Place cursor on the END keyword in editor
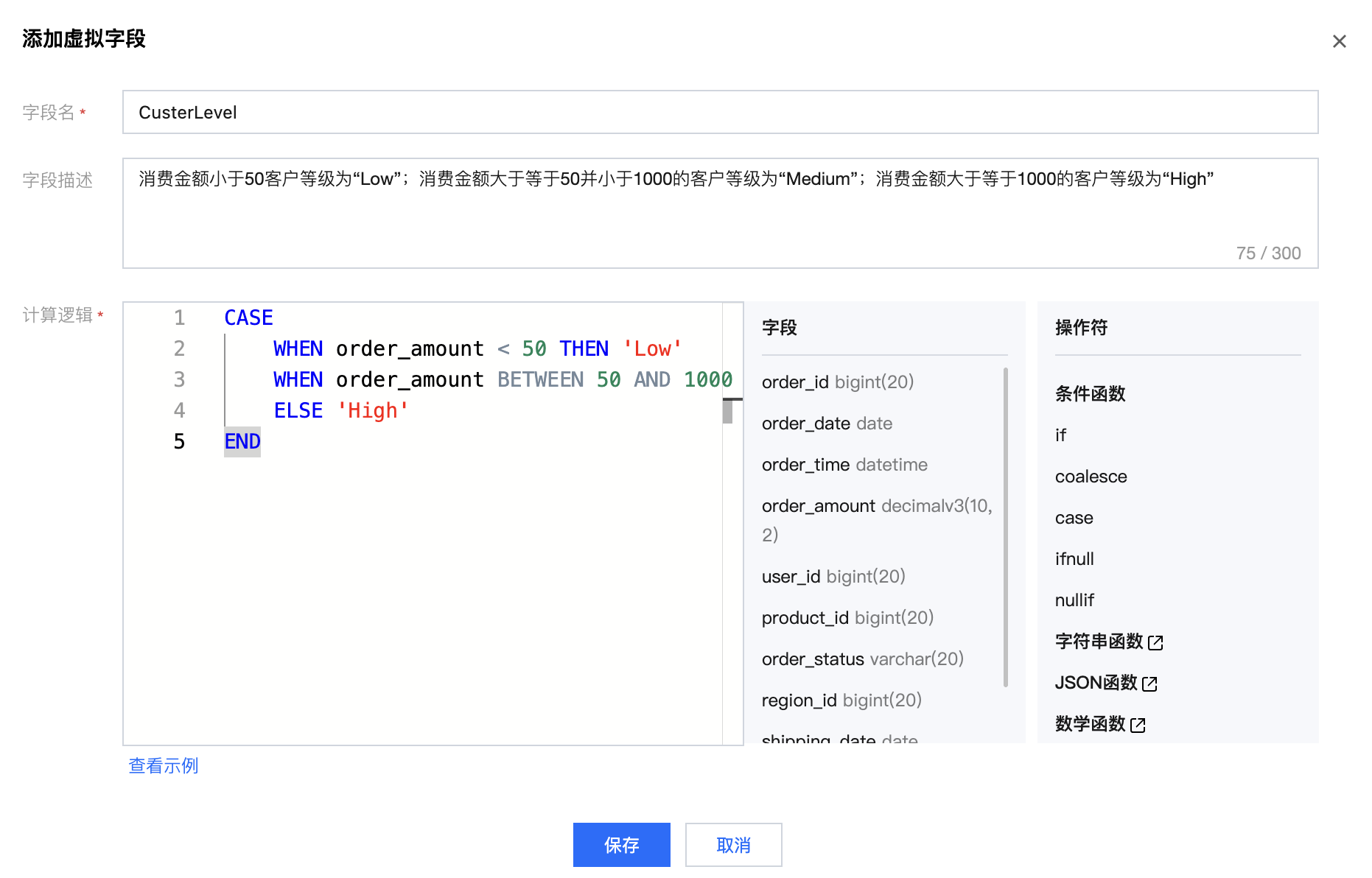The height and width of the screenshot is (878, 1372). click(x=242, y=440)
